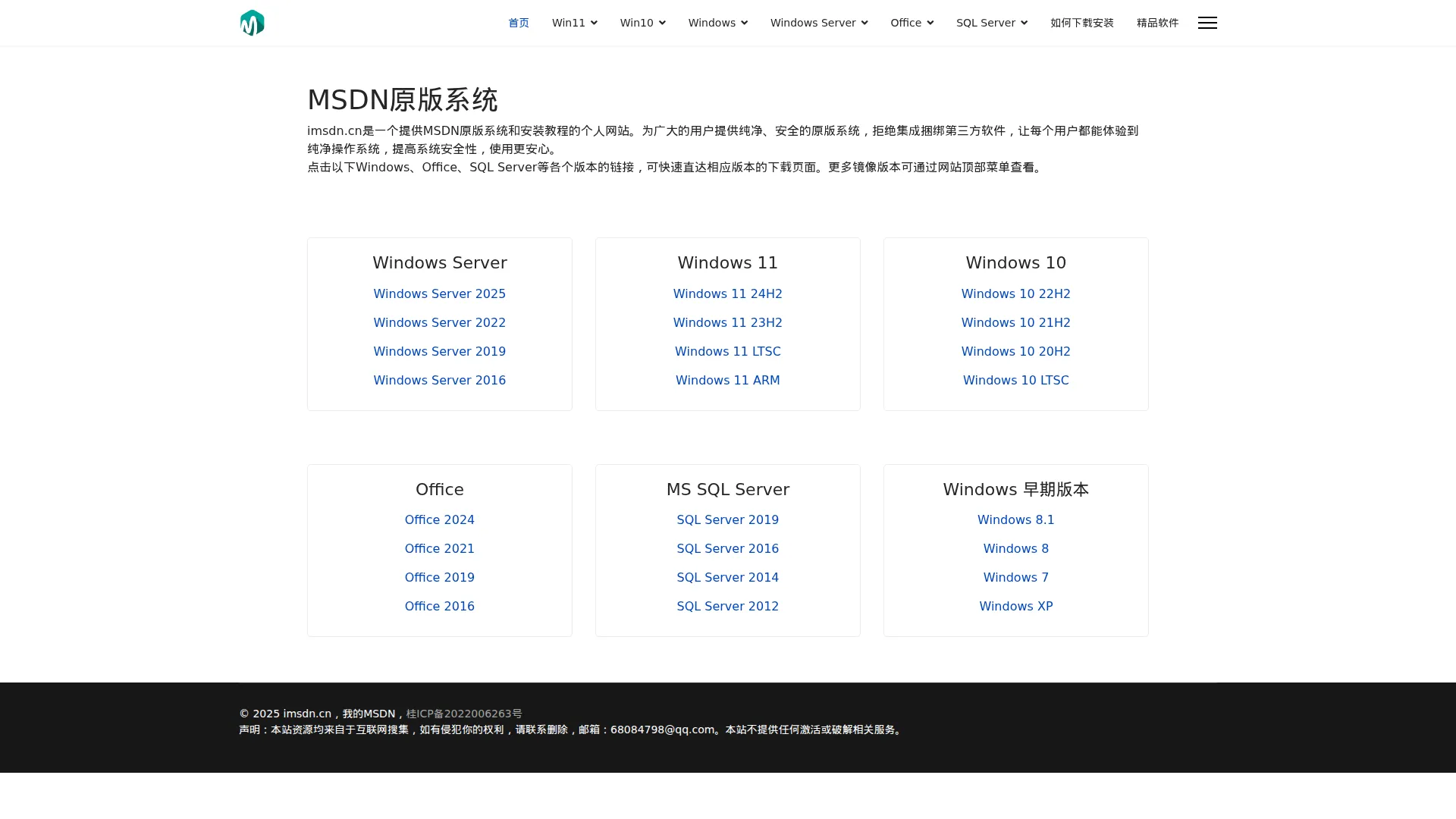Open Office 2024 link
This screenshot has width=1456, height=819.
pos(440,520)
